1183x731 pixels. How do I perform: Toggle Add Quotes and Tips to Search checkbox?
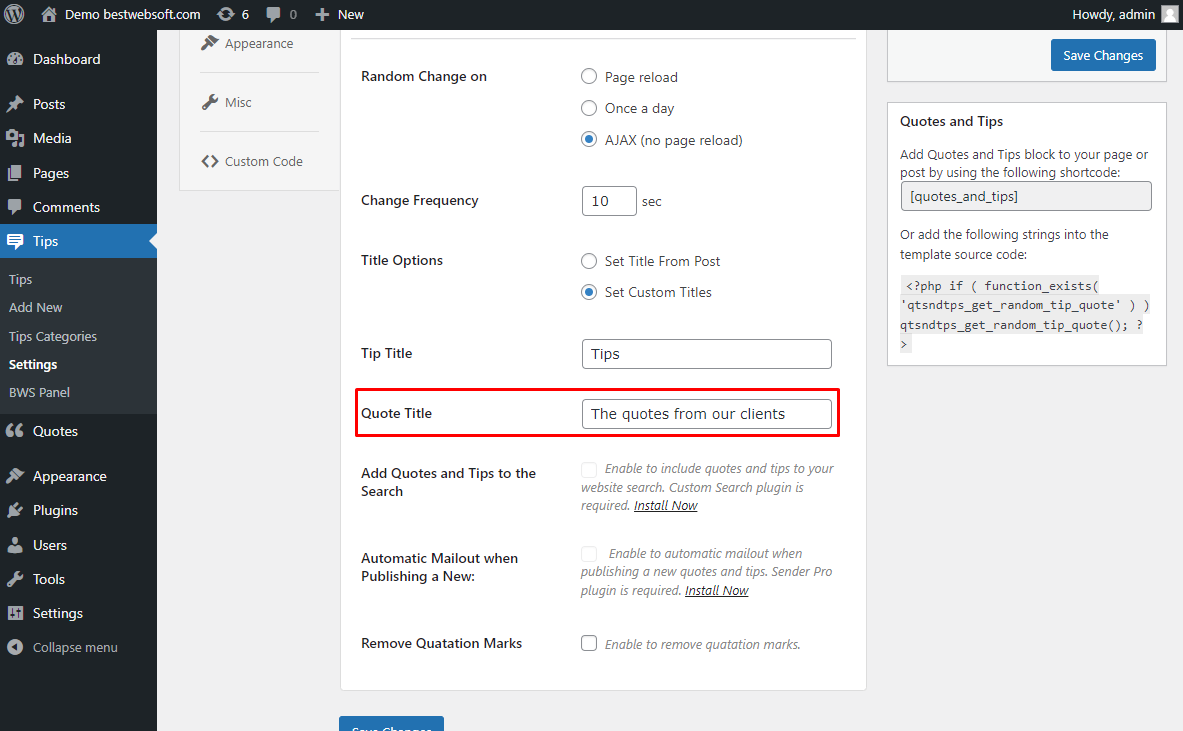[588, 469]
